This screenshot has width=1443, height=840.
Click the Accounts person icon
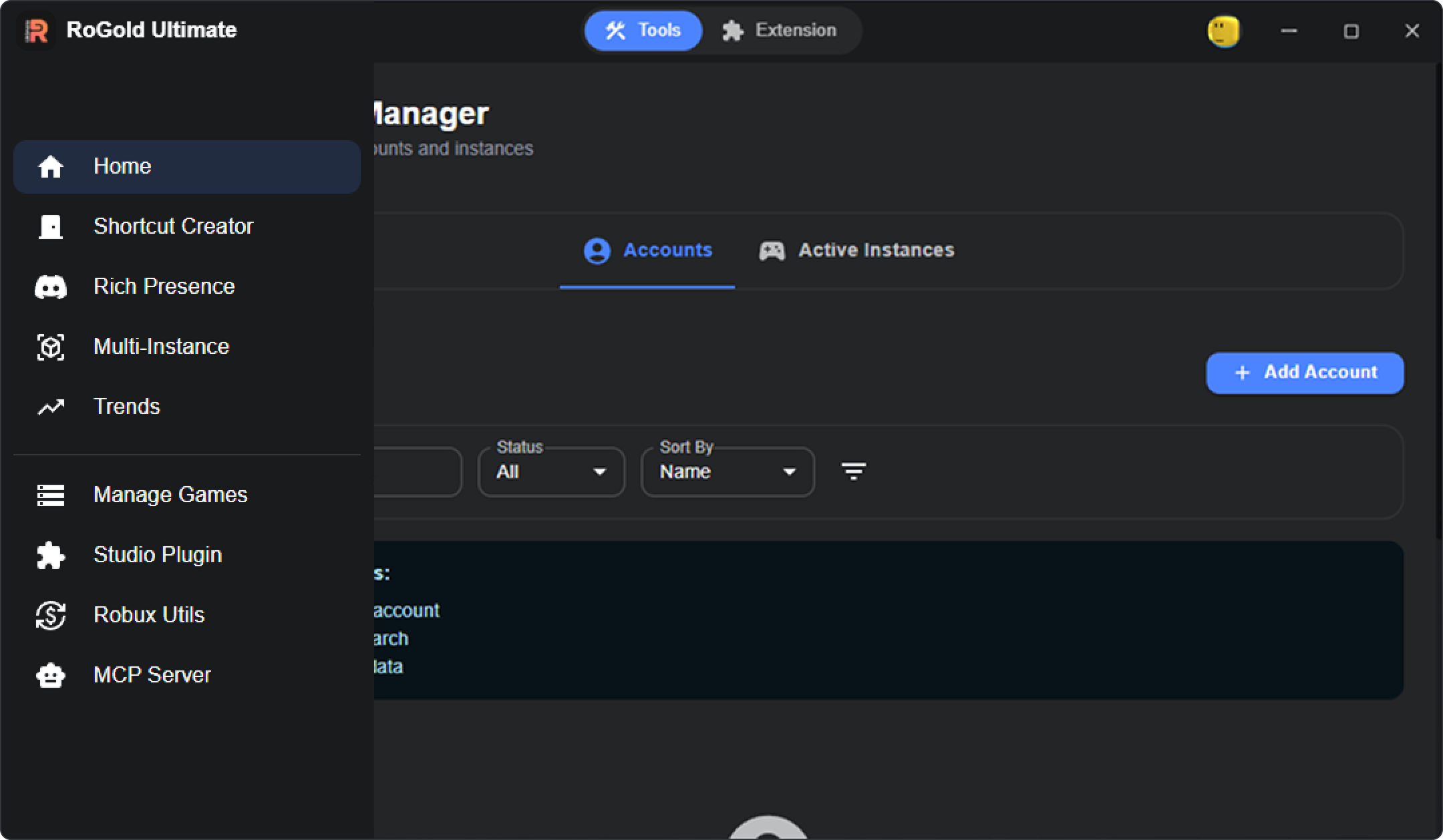[597, 251]
